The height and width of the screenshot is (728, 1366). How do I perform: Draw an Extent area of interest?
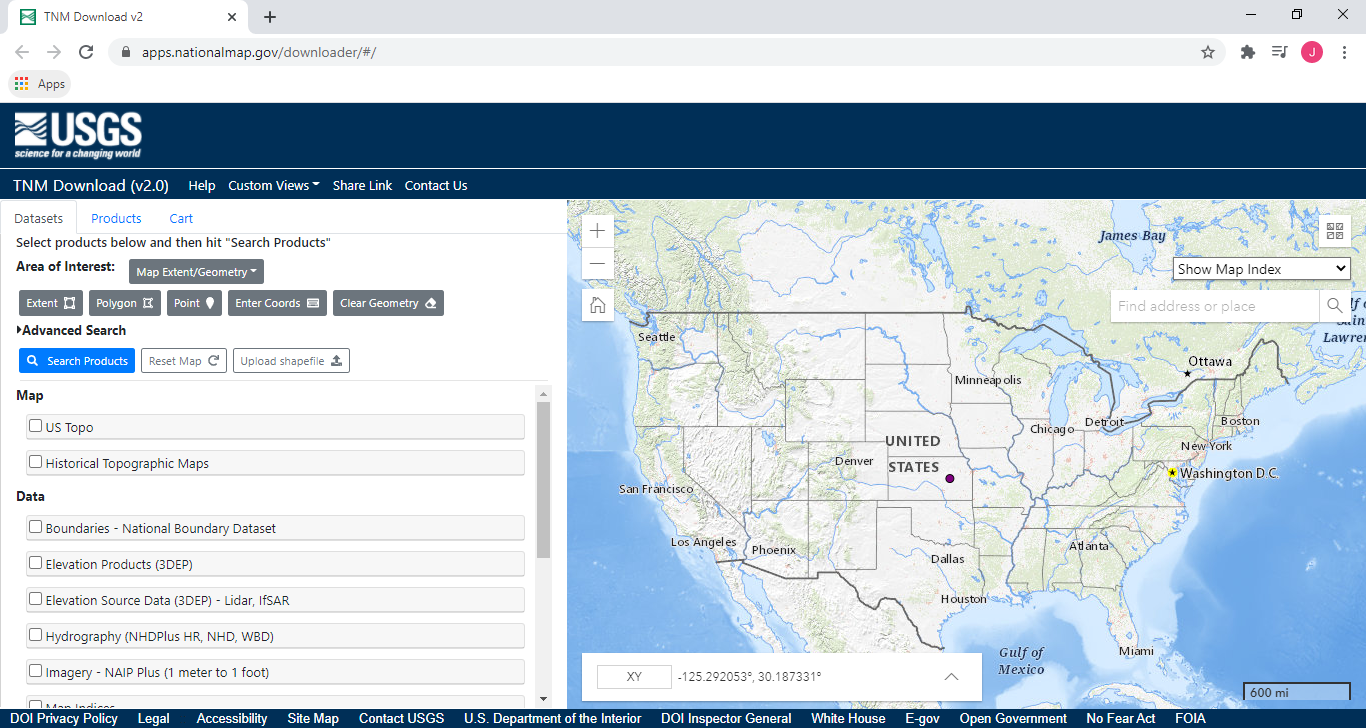pyautogui.click(x=51, y=303)
